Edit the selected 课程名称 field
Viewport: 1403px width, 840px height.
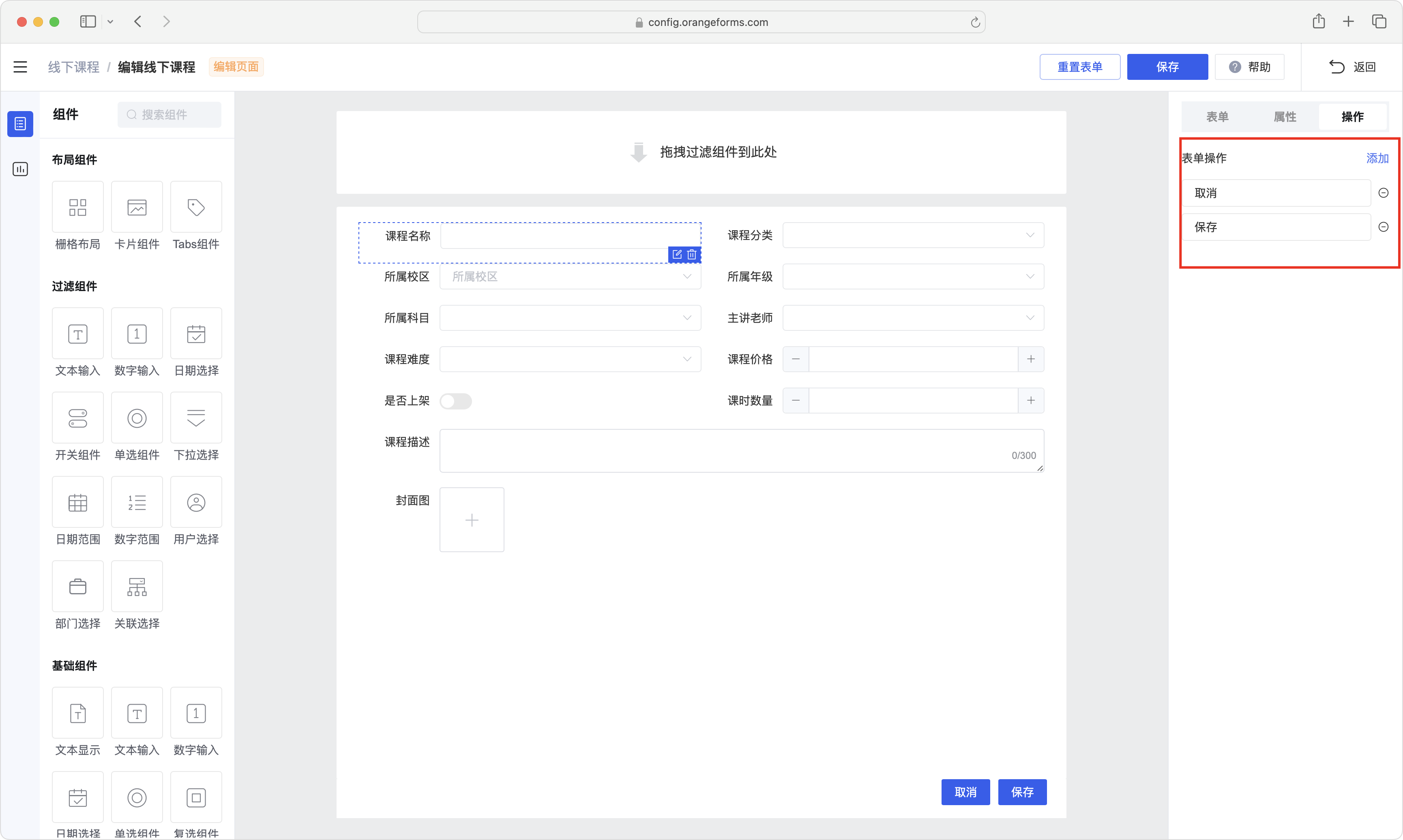(x=677, y=255)
